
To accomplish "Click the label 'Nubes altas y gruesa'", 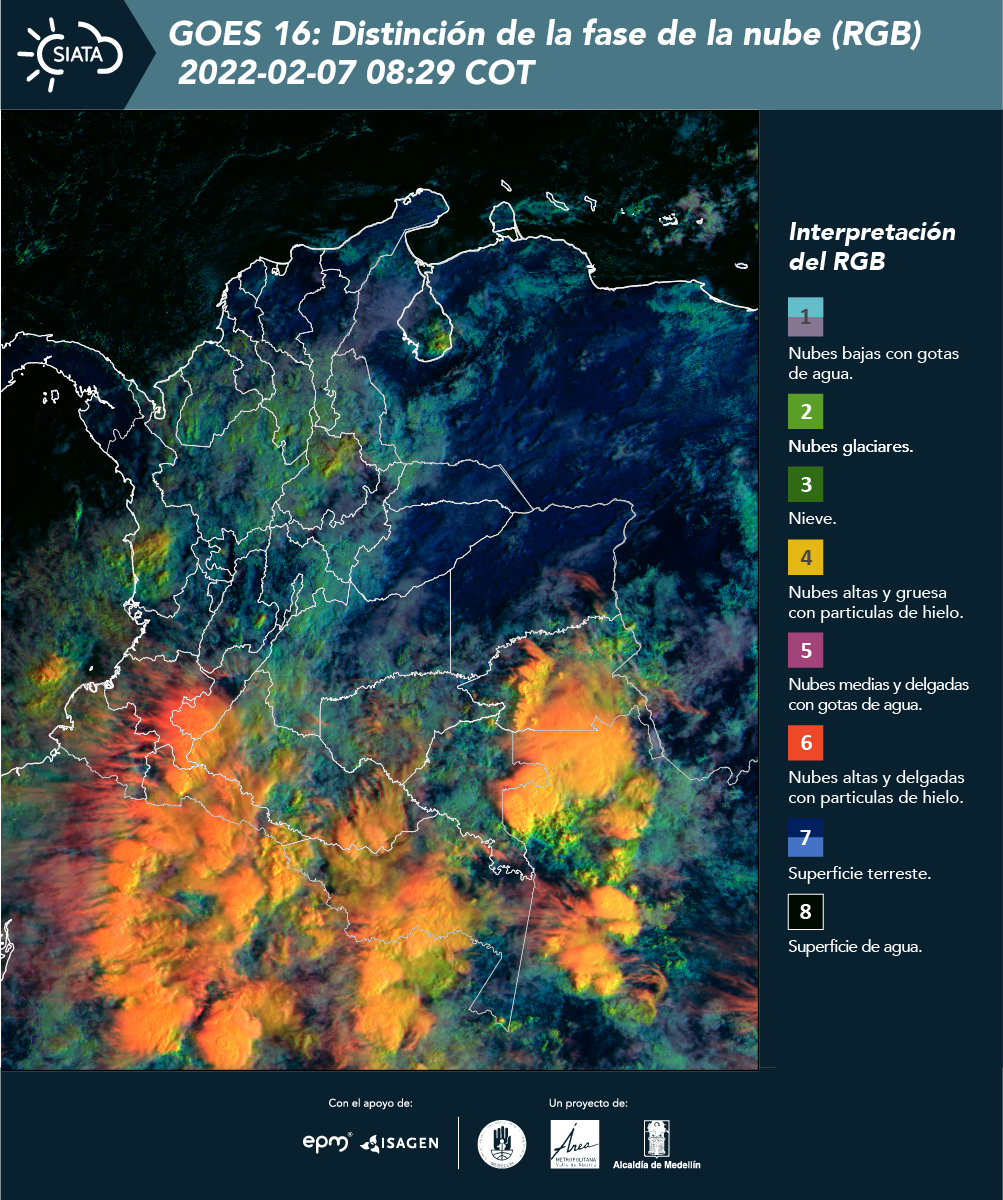I will (867, 592).
